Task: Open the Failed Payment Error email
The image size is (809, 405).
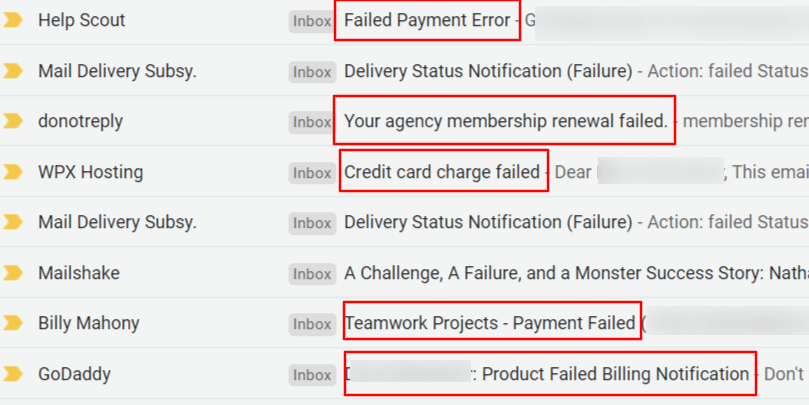Action: pyautogui.click(x=427, y=20)
